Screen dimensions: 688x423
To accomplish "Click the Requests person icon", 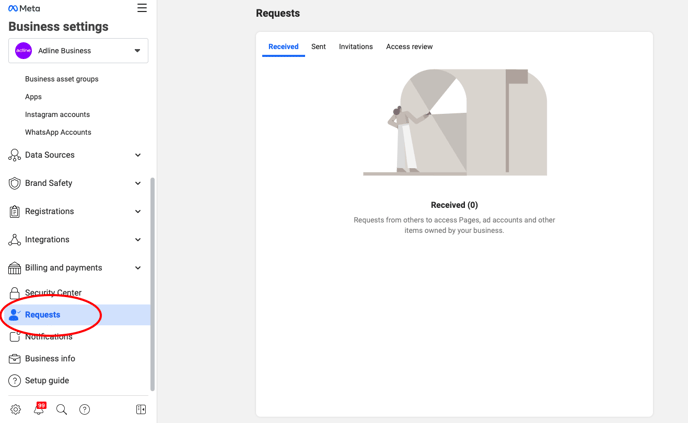I will click(x=14, y=315).
